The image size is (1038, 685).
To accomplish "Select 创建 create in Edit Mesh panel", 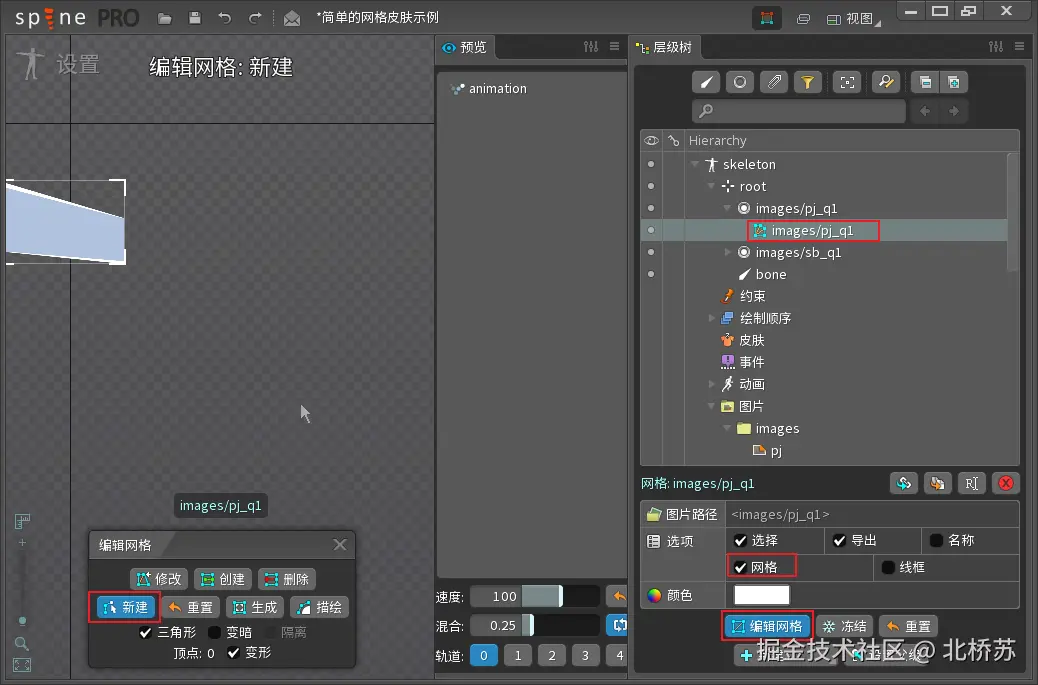I will click(223, 579).
